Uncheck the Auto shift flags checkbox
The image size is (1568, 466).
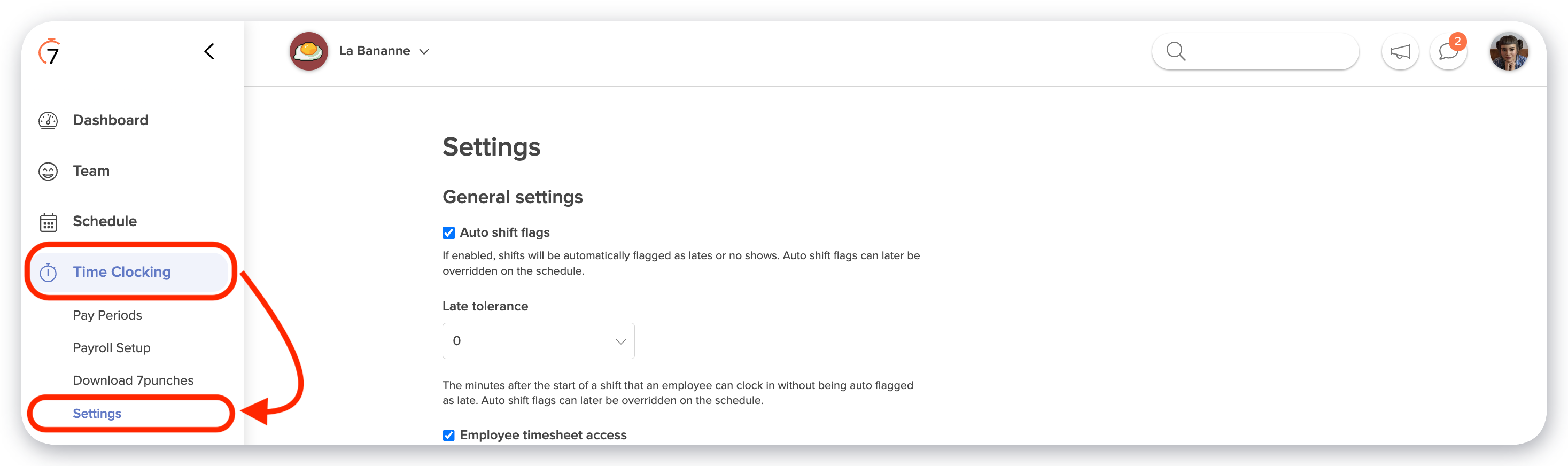pyautogui.click(x=448, y=233)
